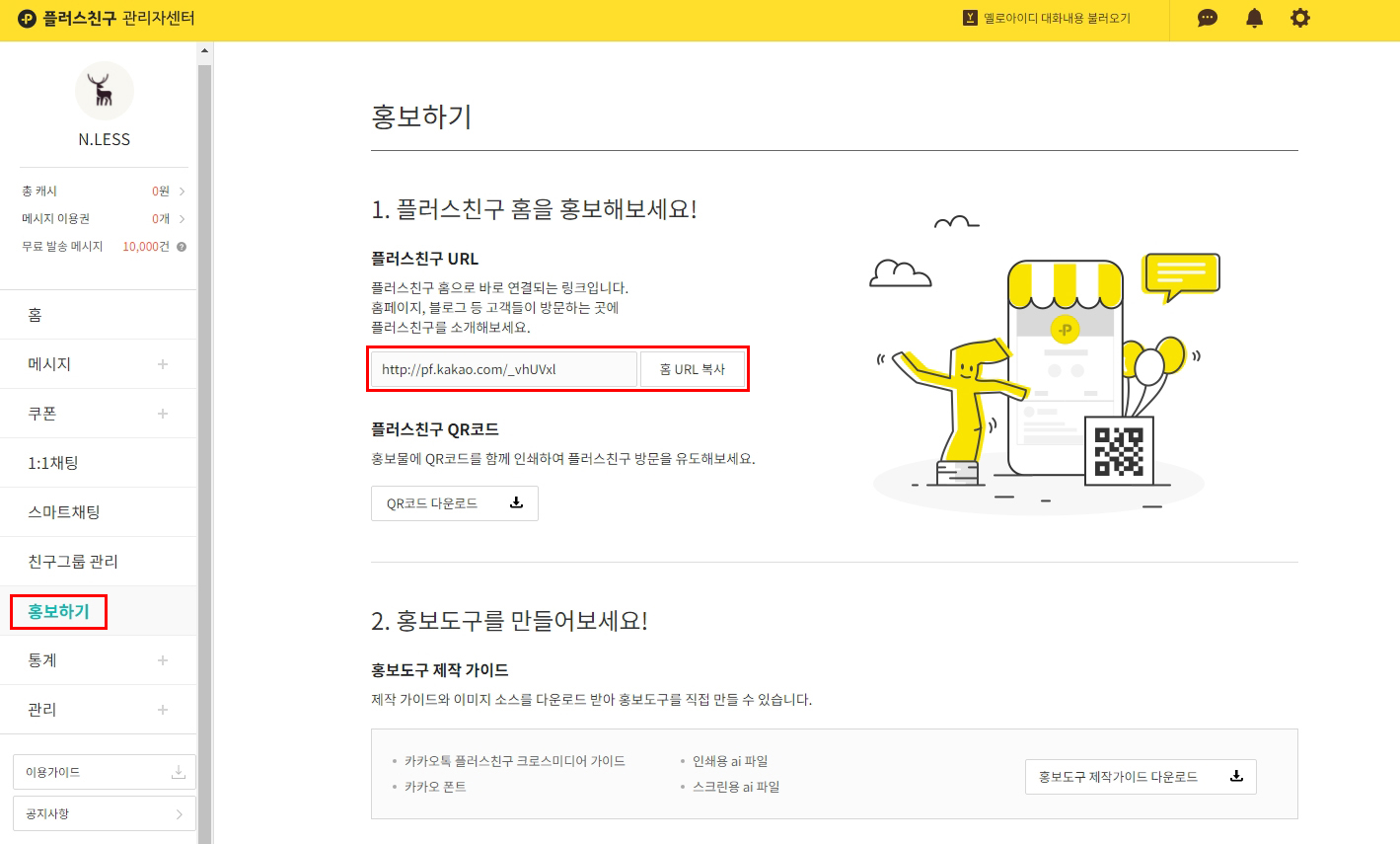Click the 0개 message pass value

161,219
